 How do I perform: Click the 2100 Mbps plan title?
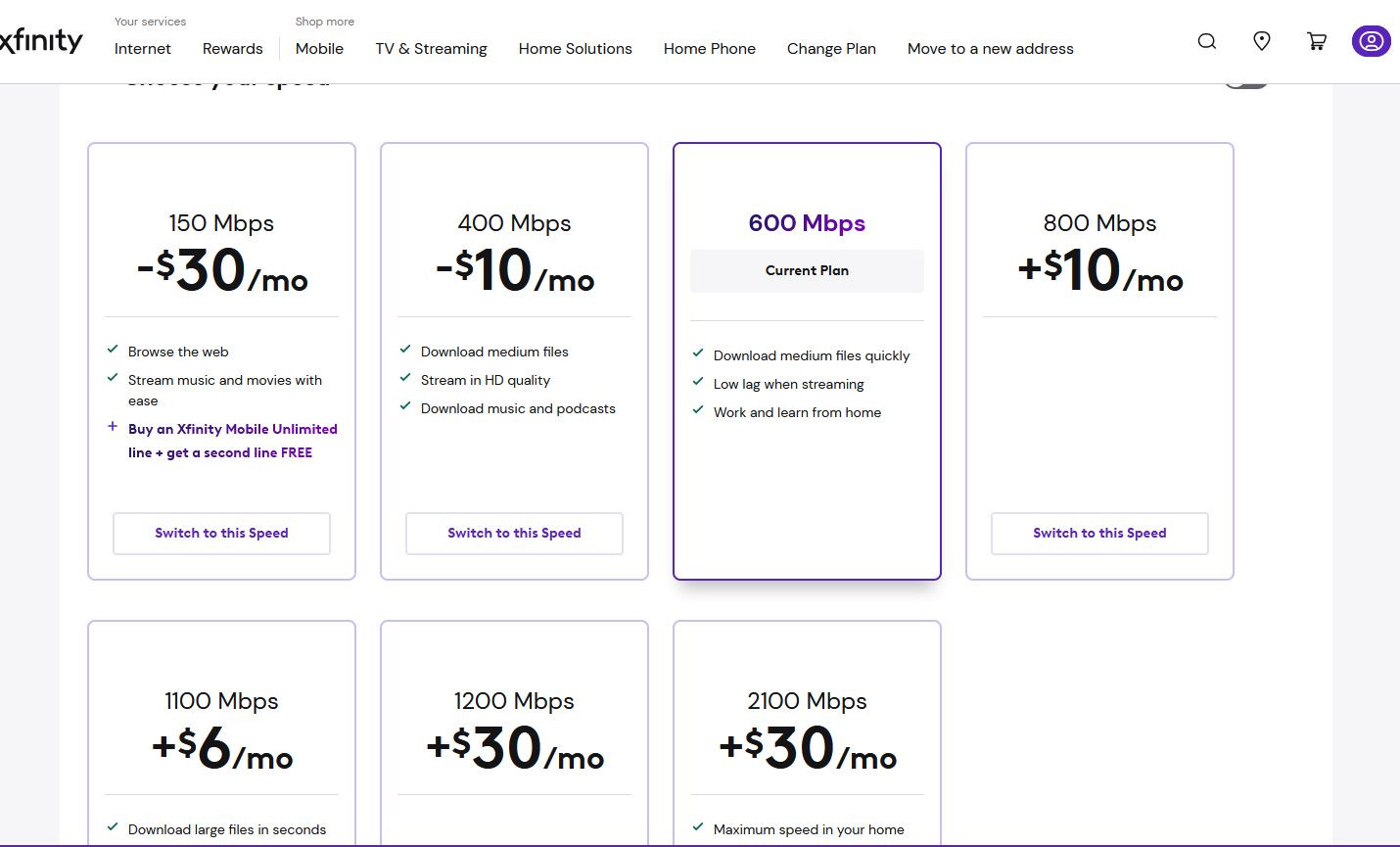[807, 701]
